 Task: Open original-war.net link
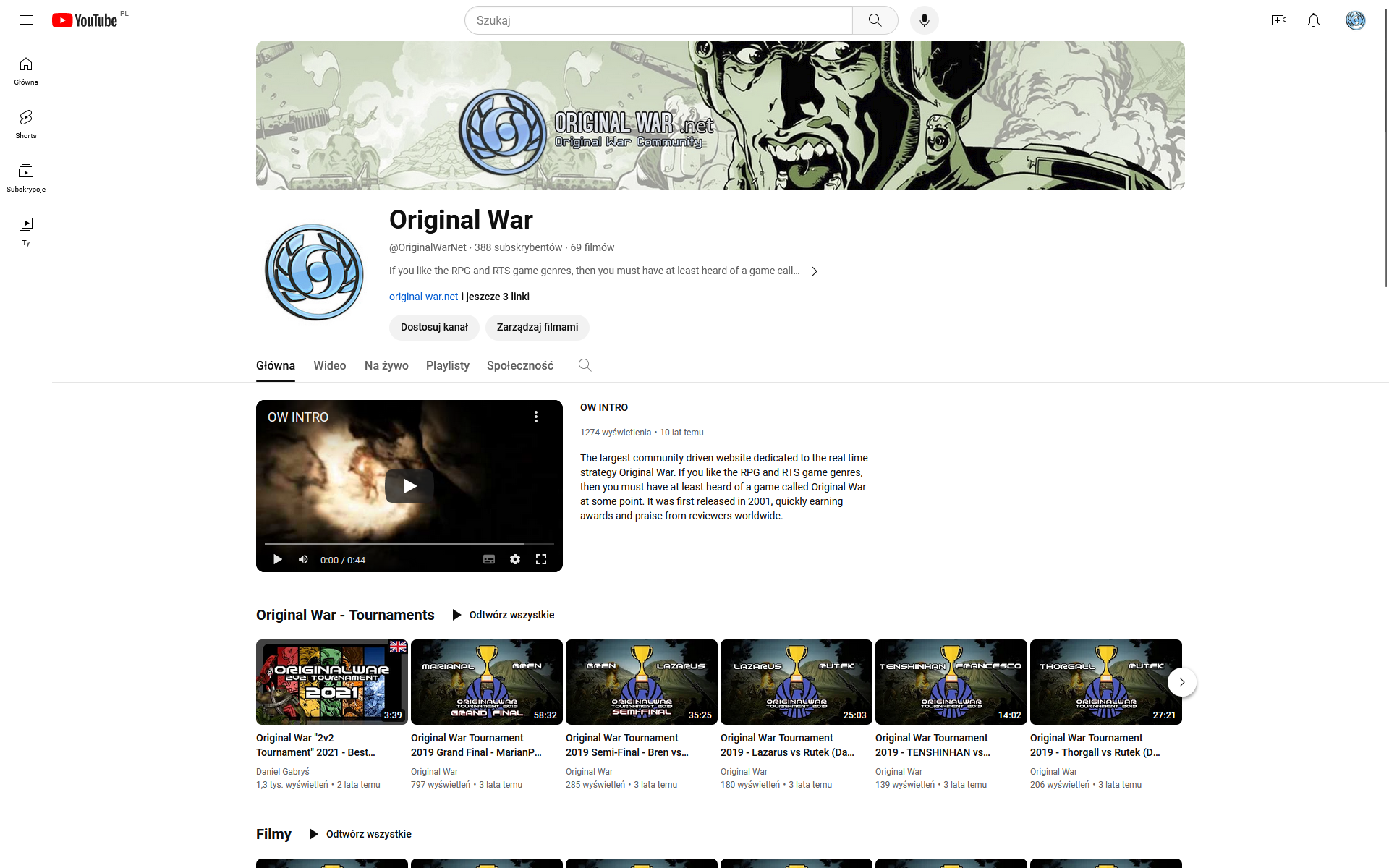[423, 297]
